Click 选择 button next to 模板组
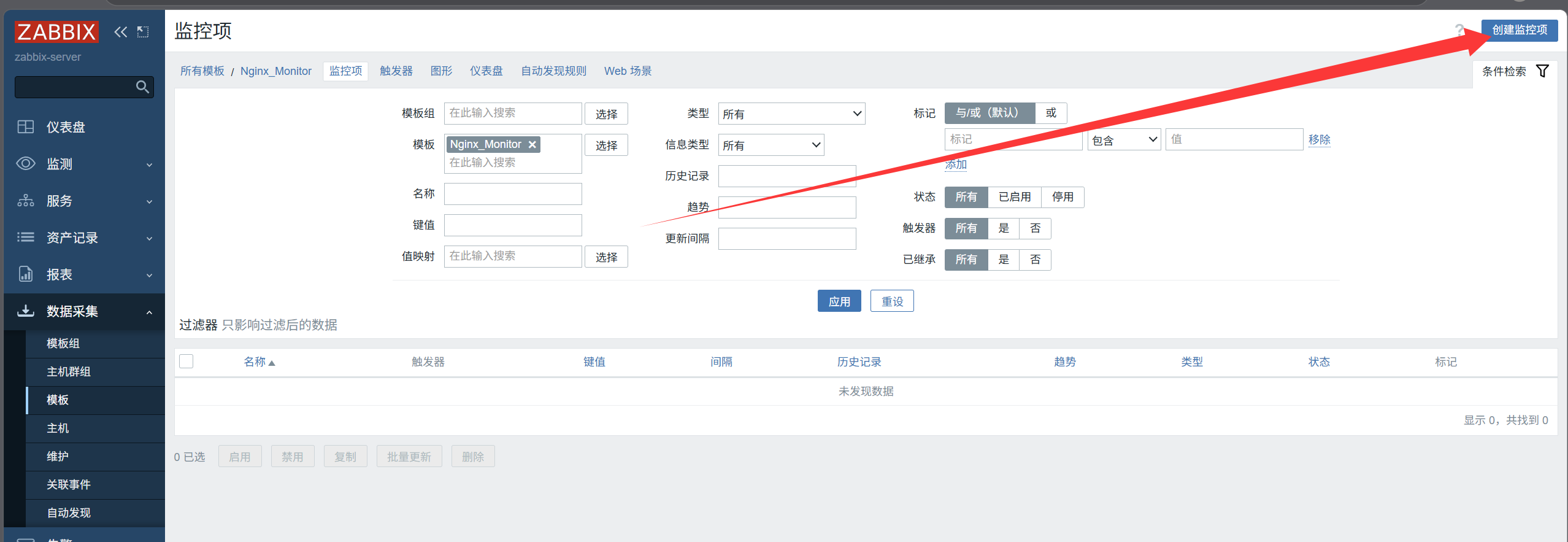1568x542 pixels. click(x=606, y=114)
